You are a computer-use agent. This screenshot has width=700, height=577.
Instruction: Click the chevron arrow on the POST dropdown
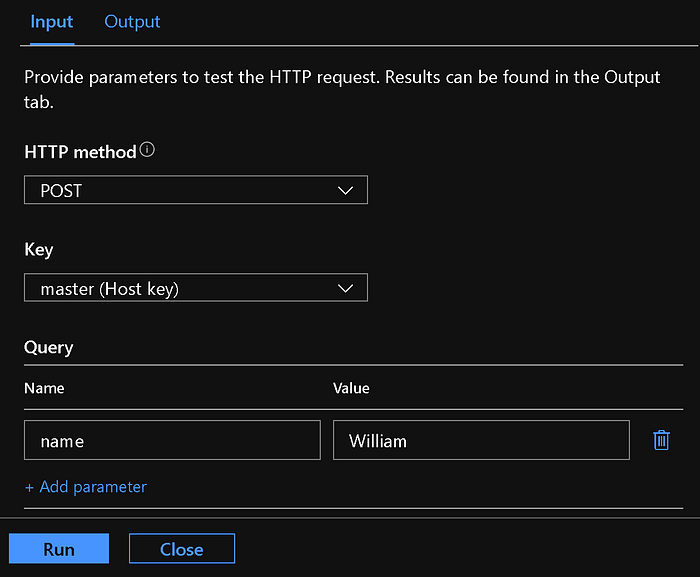point(346,190)
